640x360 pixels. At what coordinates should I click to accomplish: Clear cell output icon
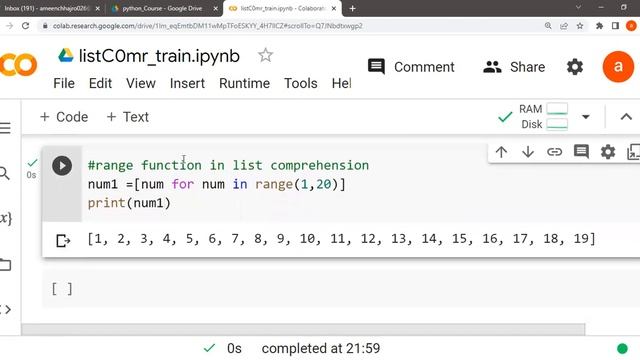[63, 240]
